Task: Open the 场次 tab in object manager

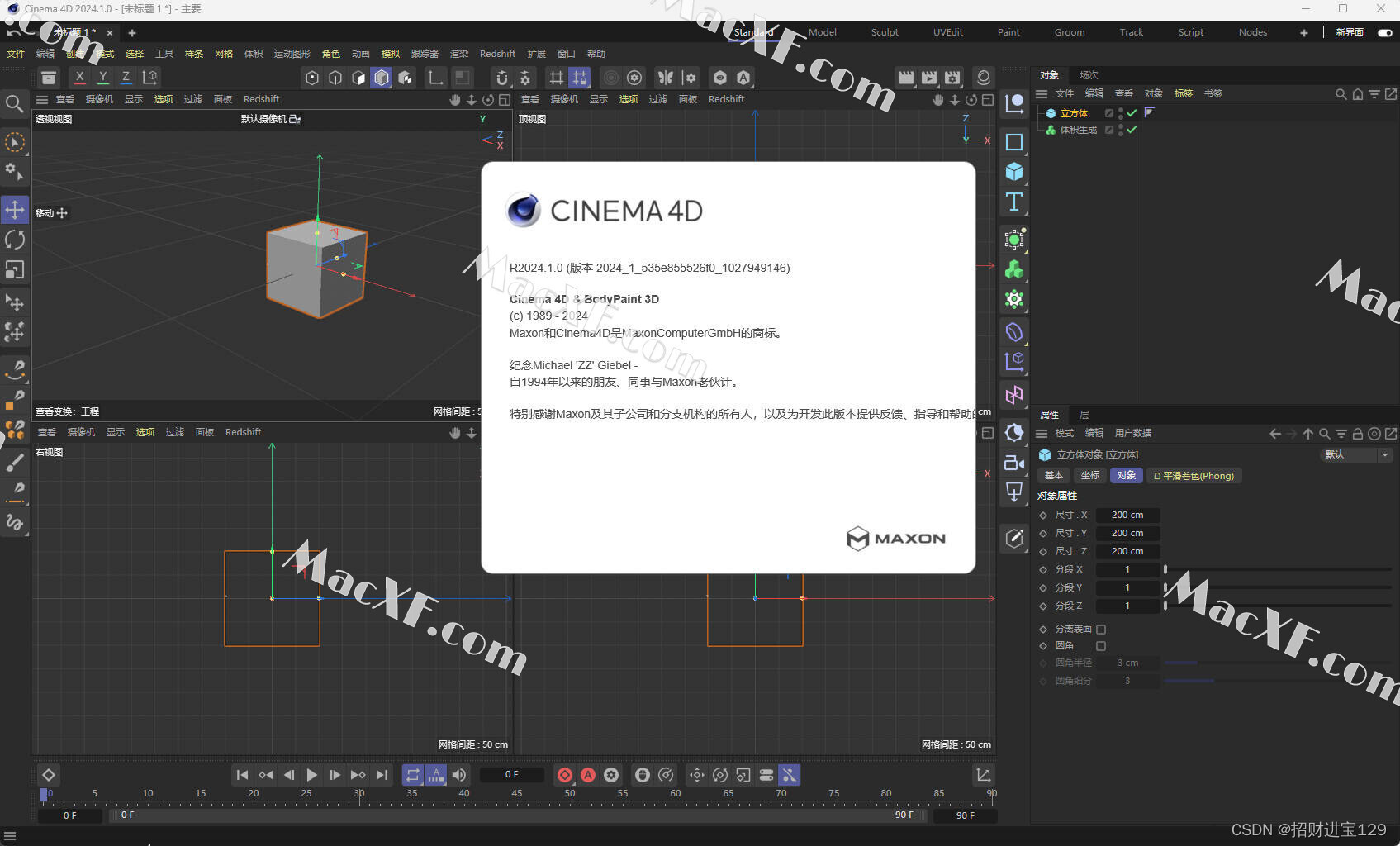Action: pyautogui.click(x=1089, y=75)
